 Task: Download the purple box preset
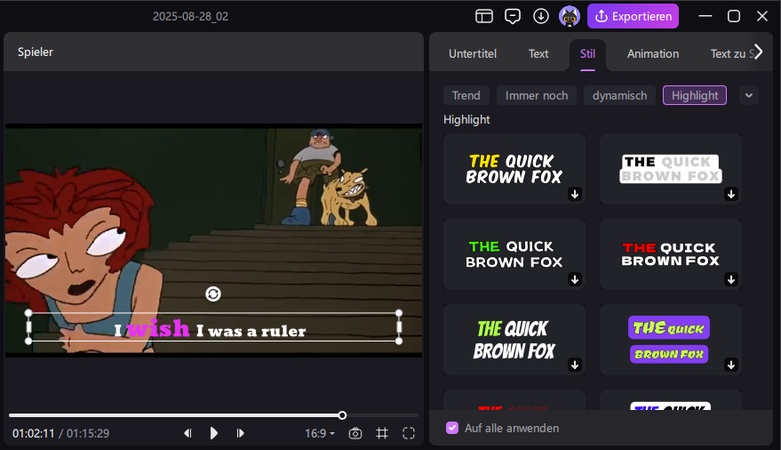click(x=731, y=364)
